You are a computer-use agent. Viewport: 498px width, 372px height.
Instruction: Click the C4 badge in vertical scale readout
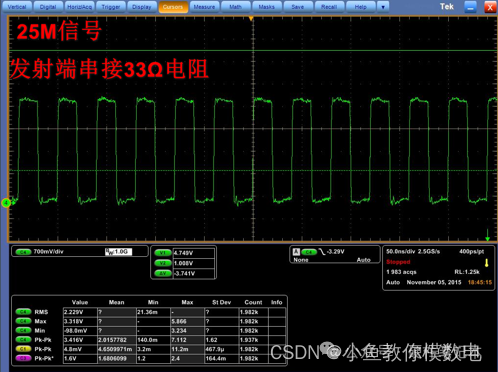[23, 252]
